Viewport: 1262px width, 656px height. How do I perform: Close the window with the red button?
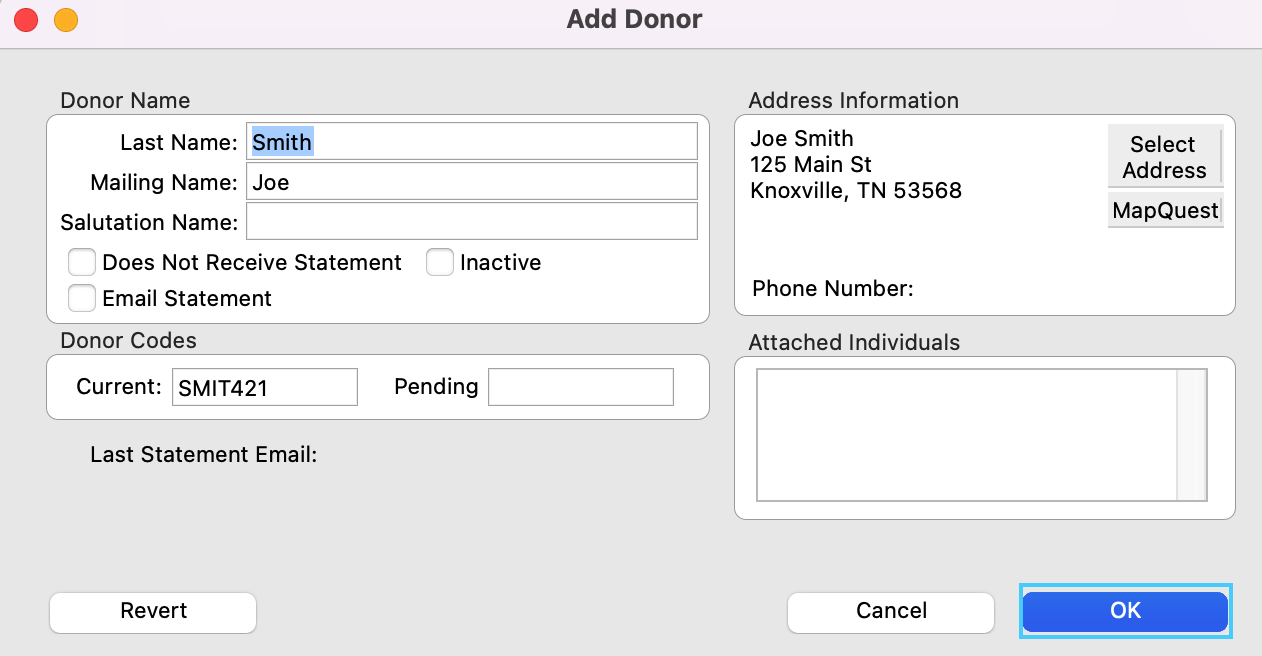pyautogui.click(x=25, y=19)
